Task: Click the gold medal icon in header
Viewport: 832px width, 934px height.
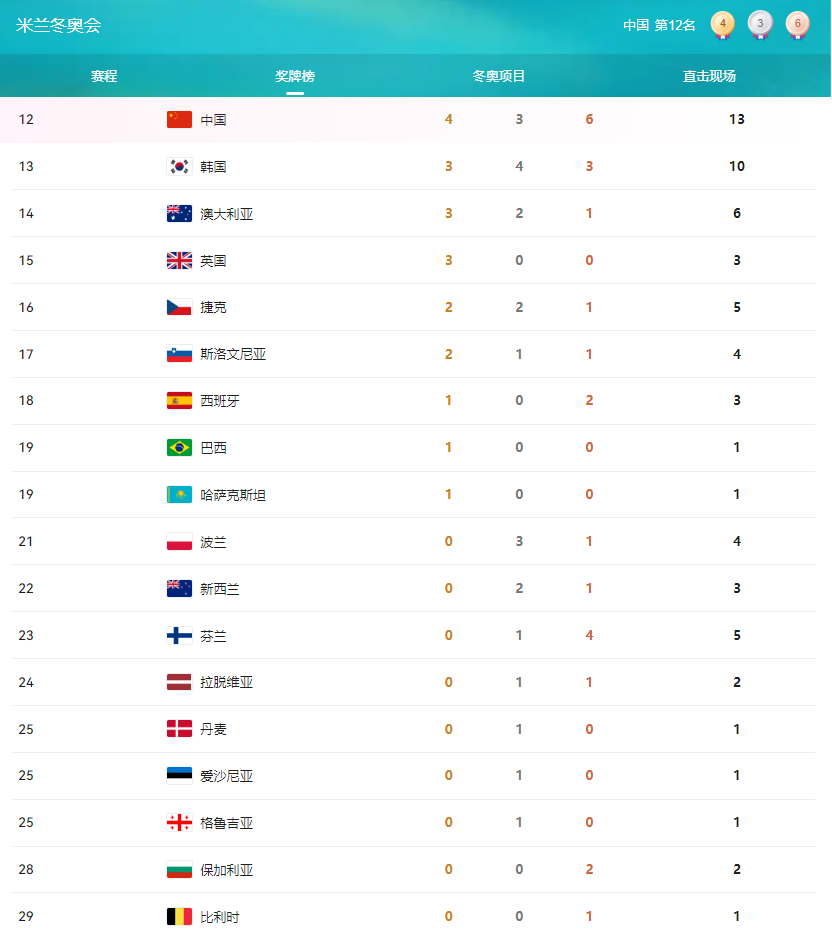Action: click(722, 24)
